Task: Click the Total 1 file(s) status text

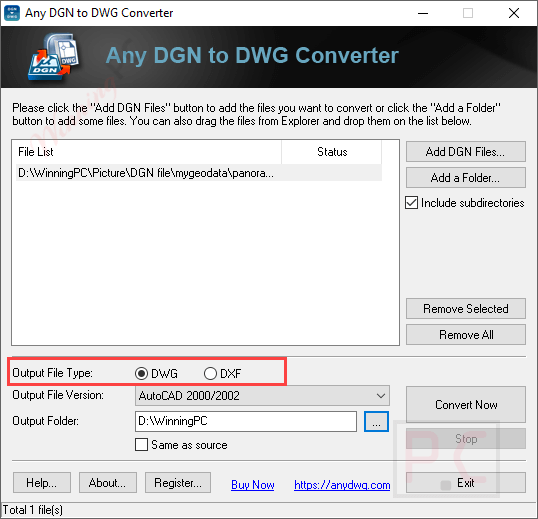Action: click(x=33, y=510)
